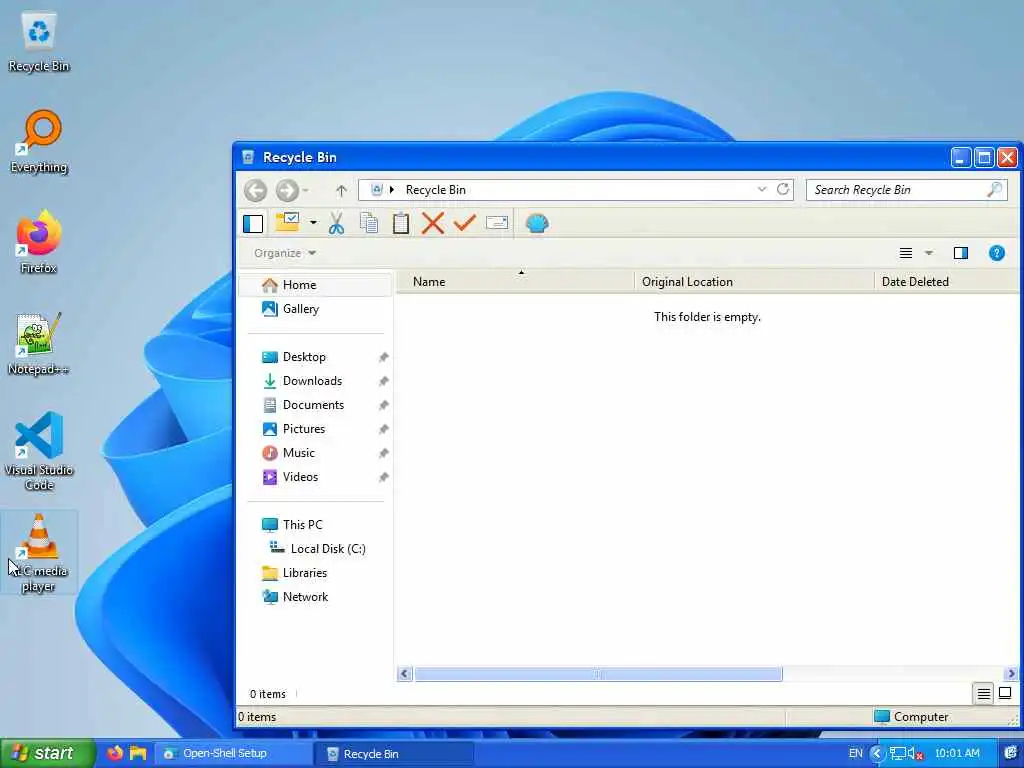The width and height of the screenshot is (1024, 768).
Task: Expand the hidden tray icons arrow
Action: 876,754
